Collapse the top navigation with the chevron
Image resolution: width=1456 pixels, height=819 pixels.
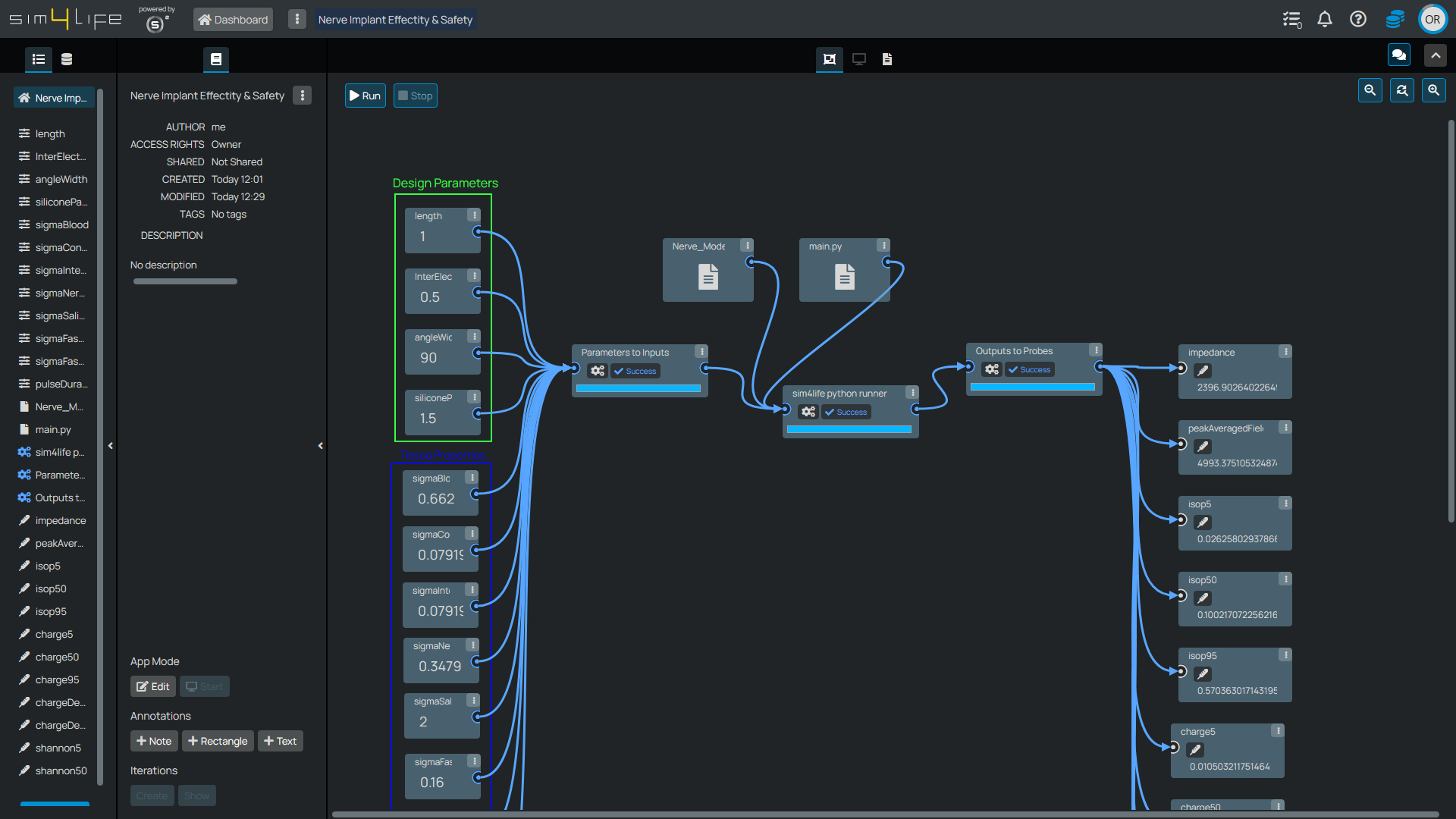click(1435, 55)
